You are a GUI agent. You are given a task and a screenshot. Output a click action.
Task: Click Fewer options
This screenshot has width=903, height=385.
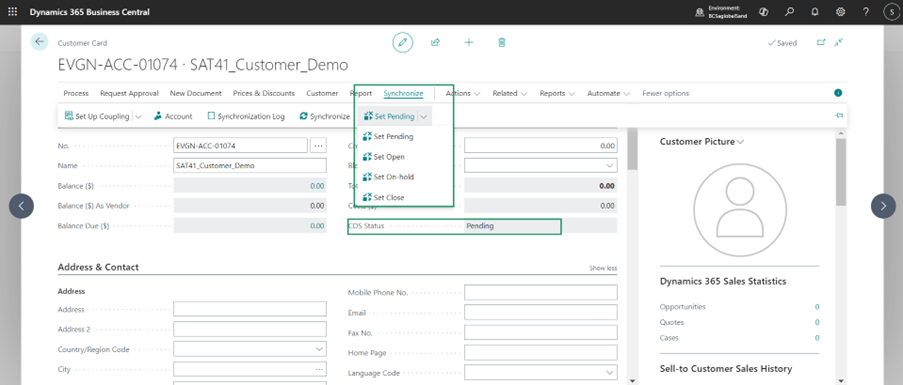click(665, 93)
